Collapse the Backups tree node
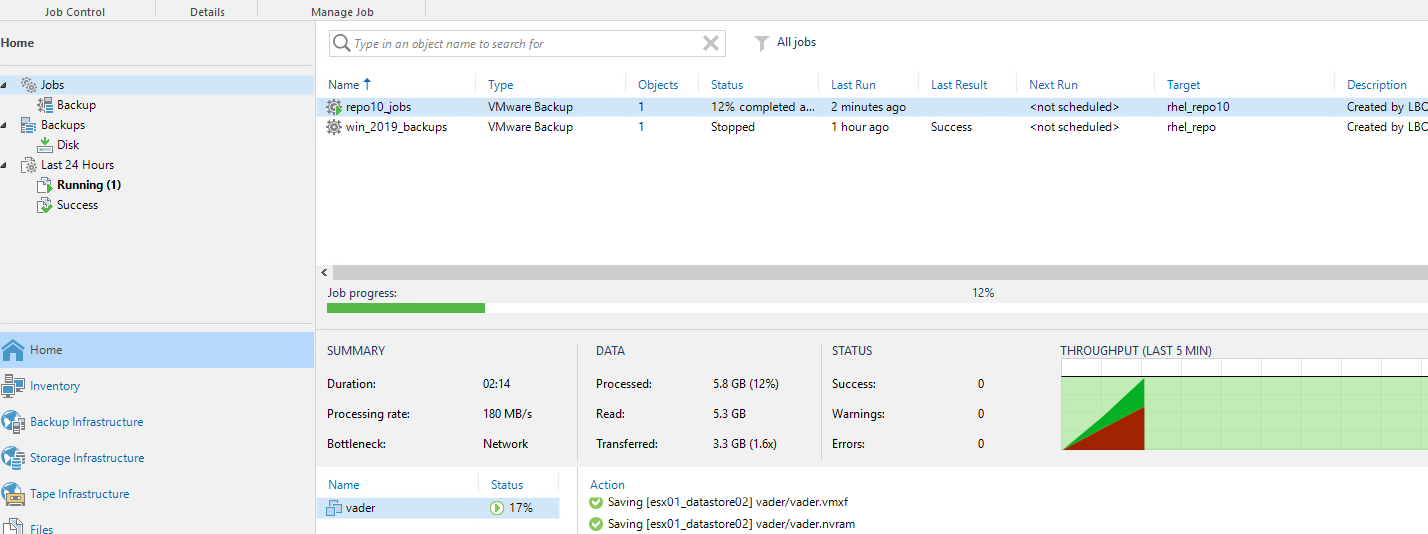The width and height of the screenshot is (1428, 534). click(x=6, y=125)
